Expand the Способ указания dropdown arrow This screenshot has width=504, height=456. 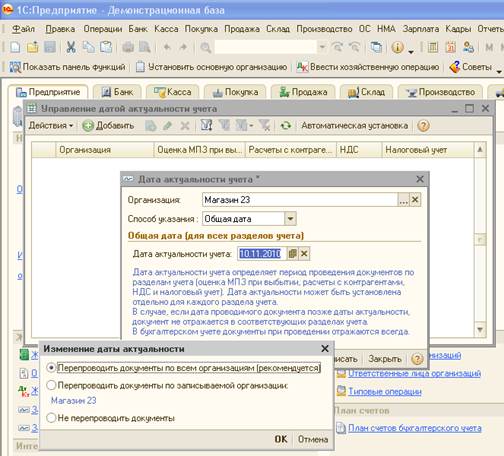(x=290, y=219)
